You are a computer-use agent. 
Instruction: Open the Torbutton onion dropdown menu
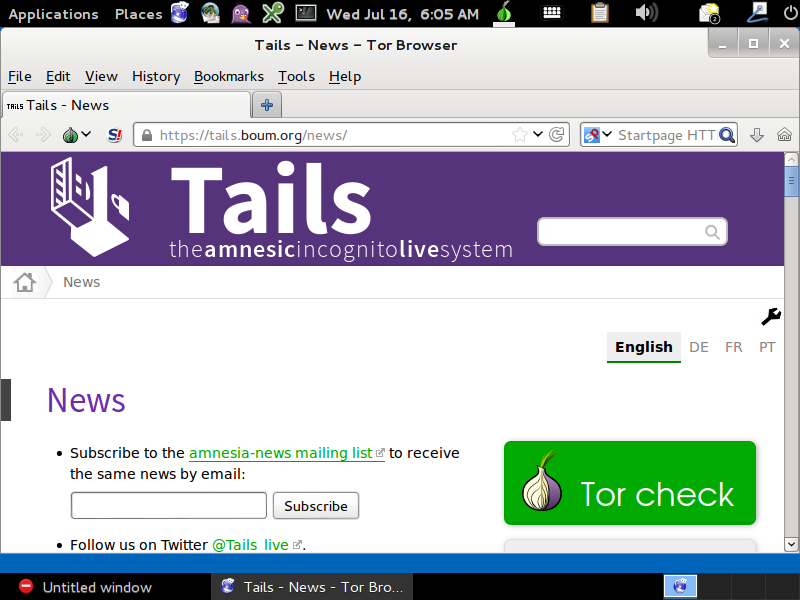[76, 135]
